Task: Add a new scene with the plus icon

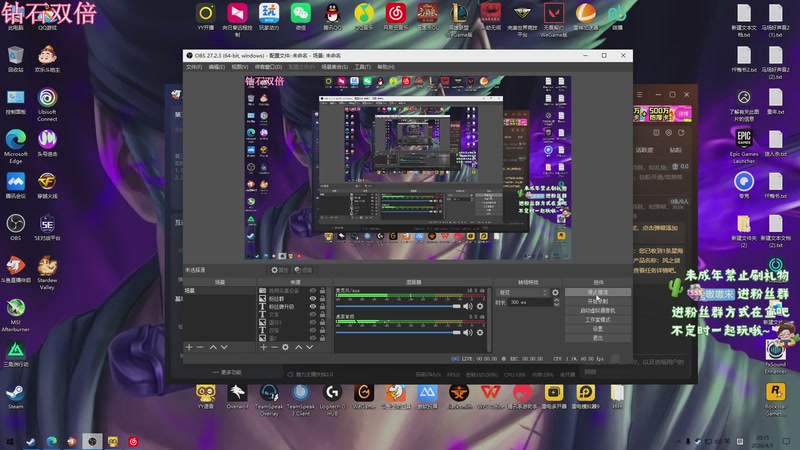Action: point(189,347)
